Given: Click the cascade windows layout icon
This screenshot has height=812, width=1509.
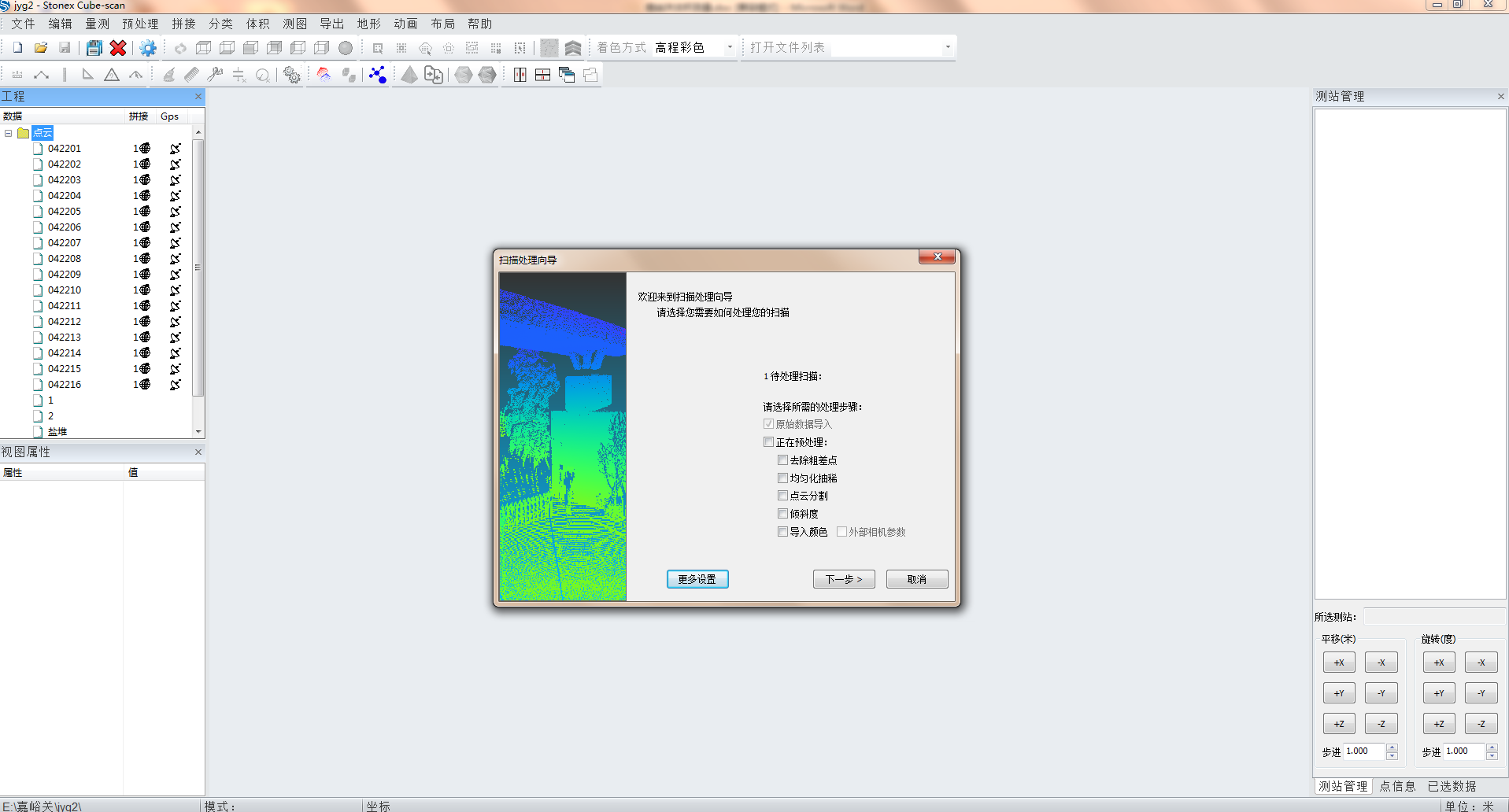Looking at the screenshot, I should (566, 75).
